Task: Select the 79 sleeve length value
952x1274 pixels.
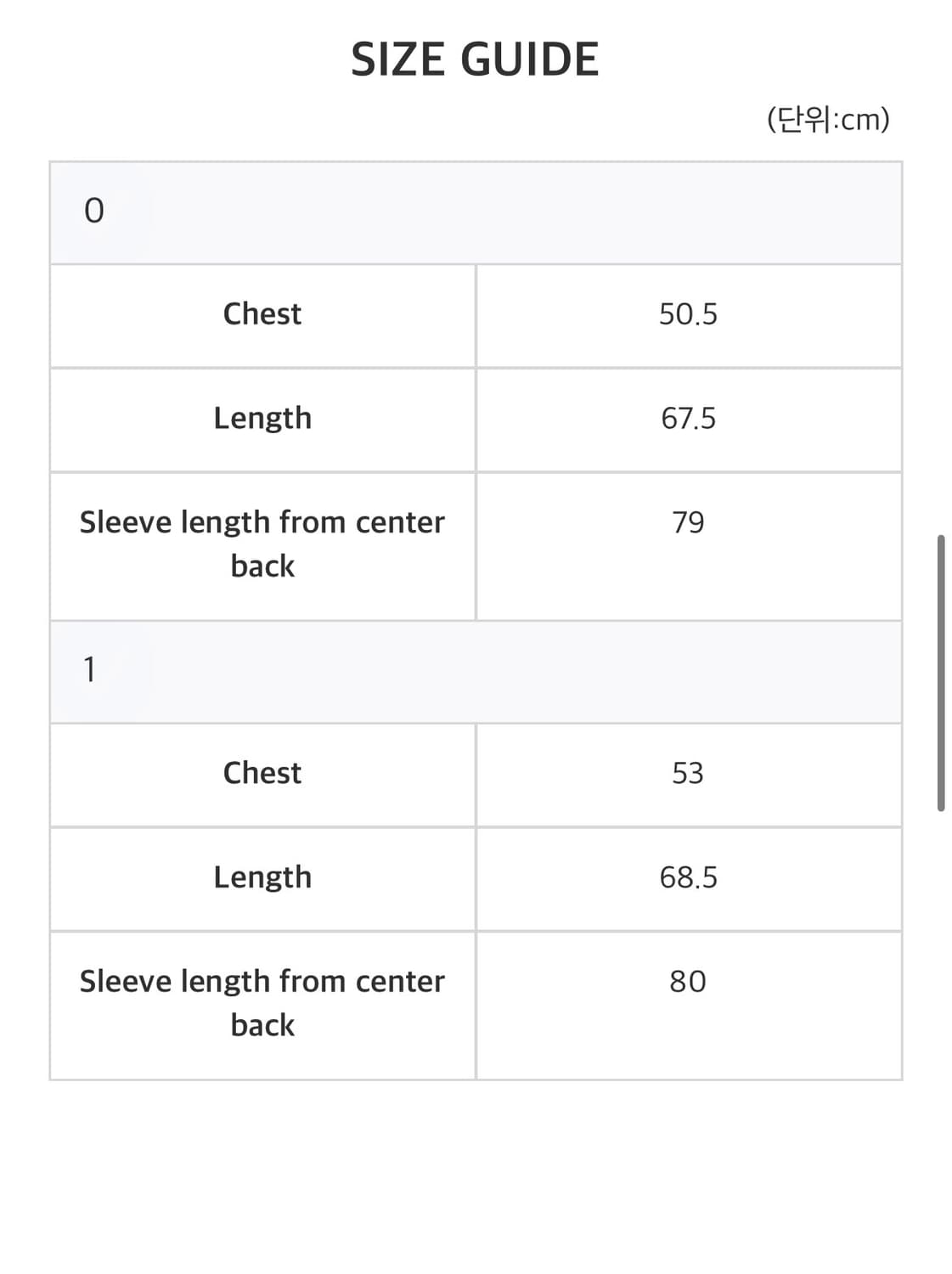Action: (688, 522)
